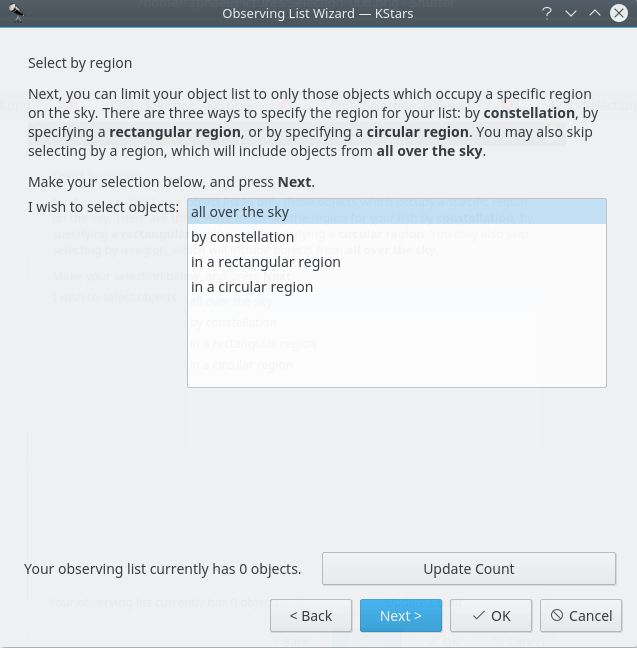Click the empty area of the region list box
637x648 pixels.
point(396,345)
